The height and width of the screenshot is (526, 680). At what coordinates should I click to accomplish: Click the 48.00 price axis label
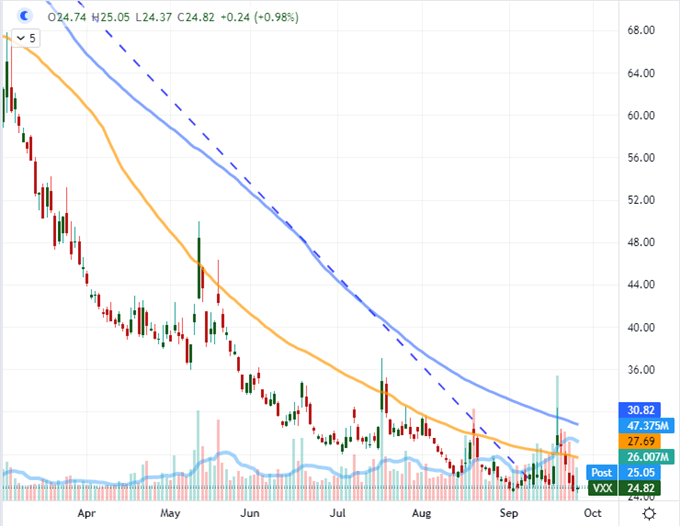pyautogui.click(x=641, y=242)
